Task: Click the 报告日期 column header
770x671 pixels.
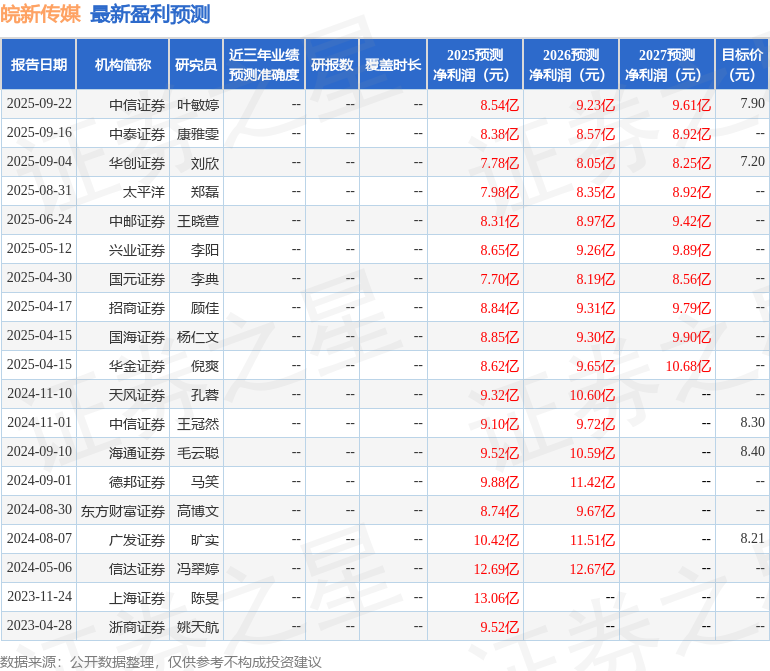Action: click(38, 64)
